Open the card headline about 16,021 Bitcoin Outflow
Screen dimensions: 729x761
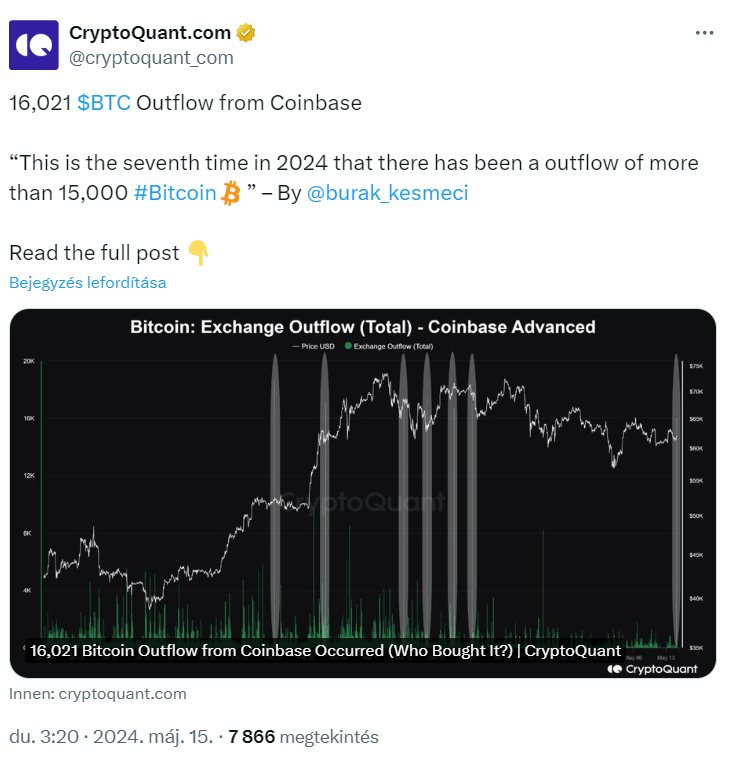[x=325, y=650]
